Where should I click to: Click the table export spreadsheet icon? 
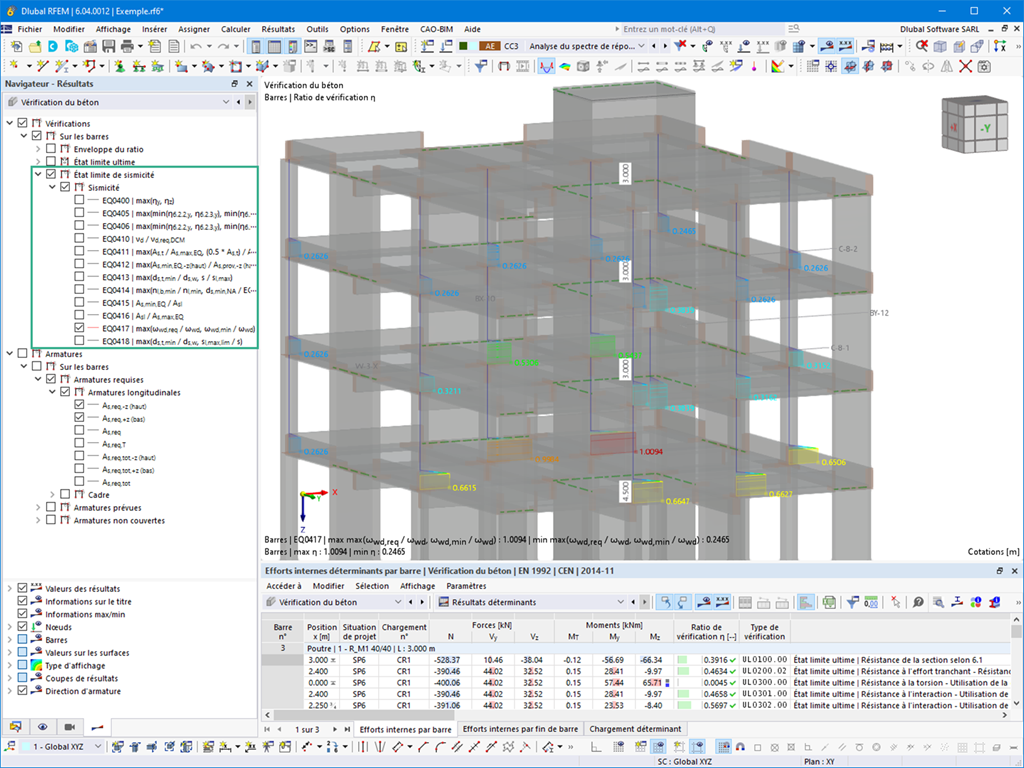[x=829, y=602]
